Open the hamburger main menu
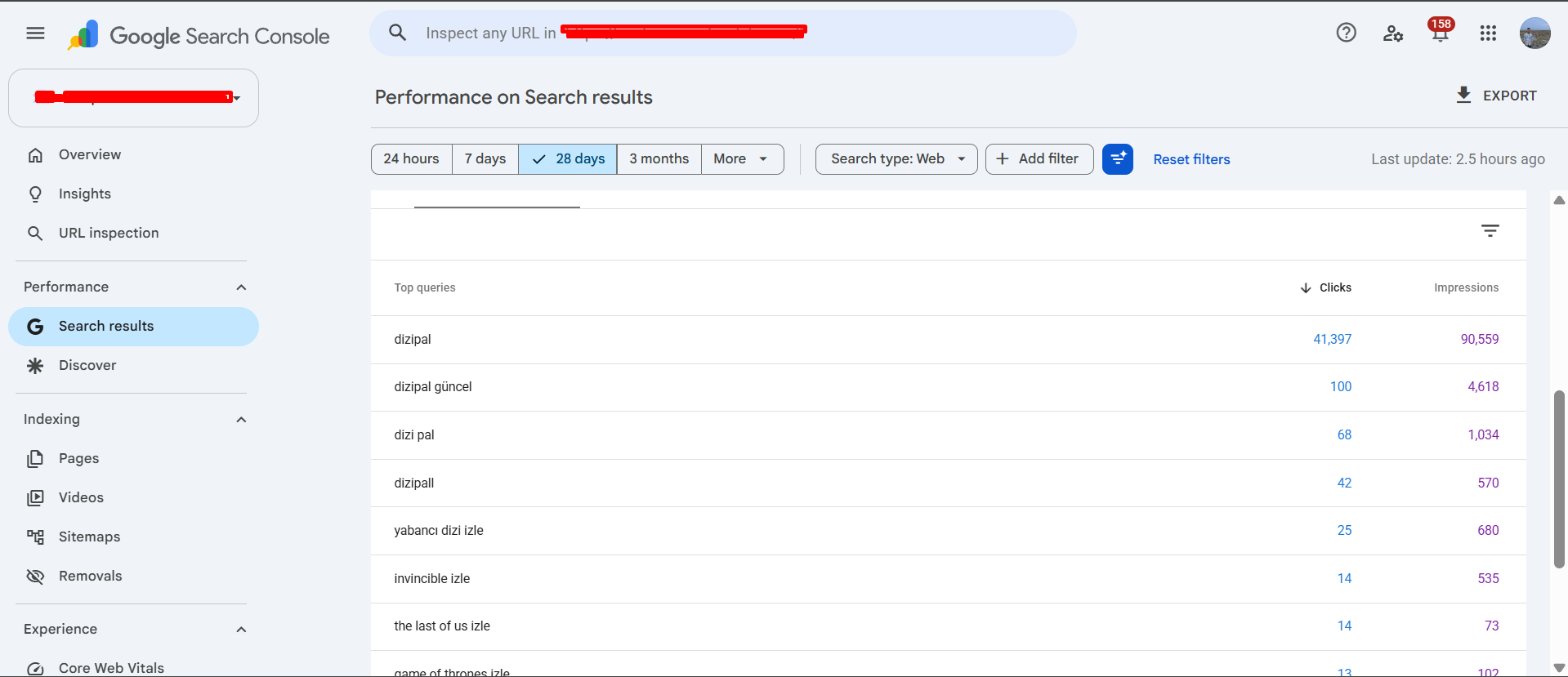This screenshot has height=677, width=1568. click(35, 33)
